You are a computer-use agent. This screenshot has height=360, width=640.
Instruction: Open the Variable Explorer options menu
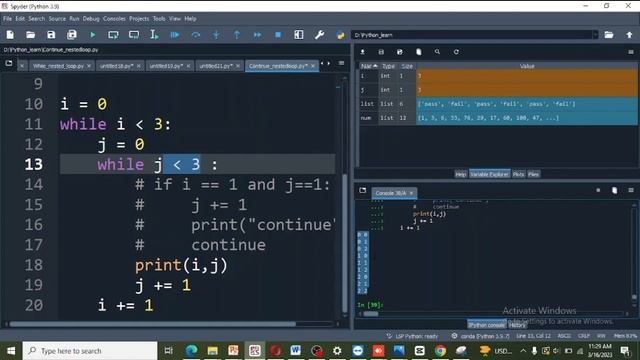(631, 52)
